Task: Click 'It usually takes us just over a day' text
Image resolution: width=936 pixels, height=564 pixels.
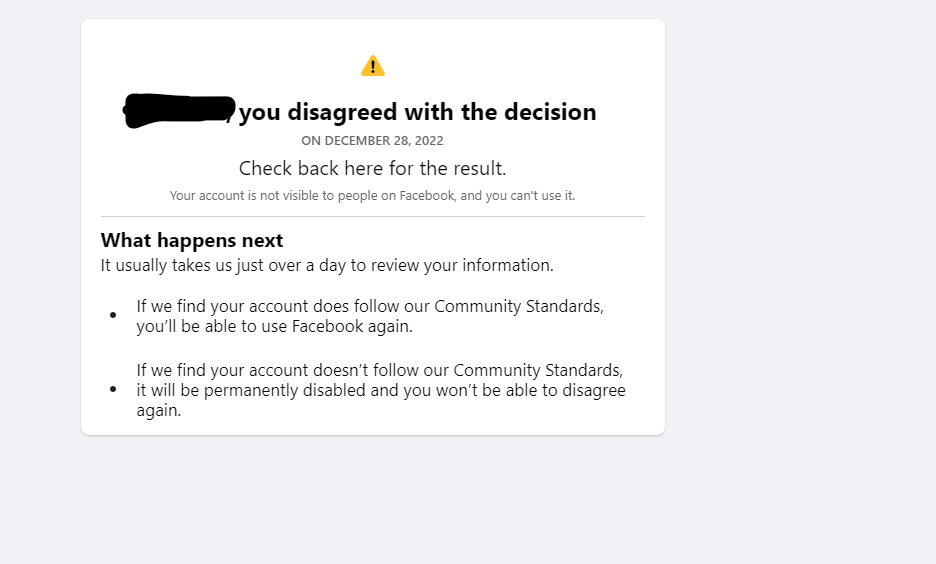Action: tap(327, 265)
